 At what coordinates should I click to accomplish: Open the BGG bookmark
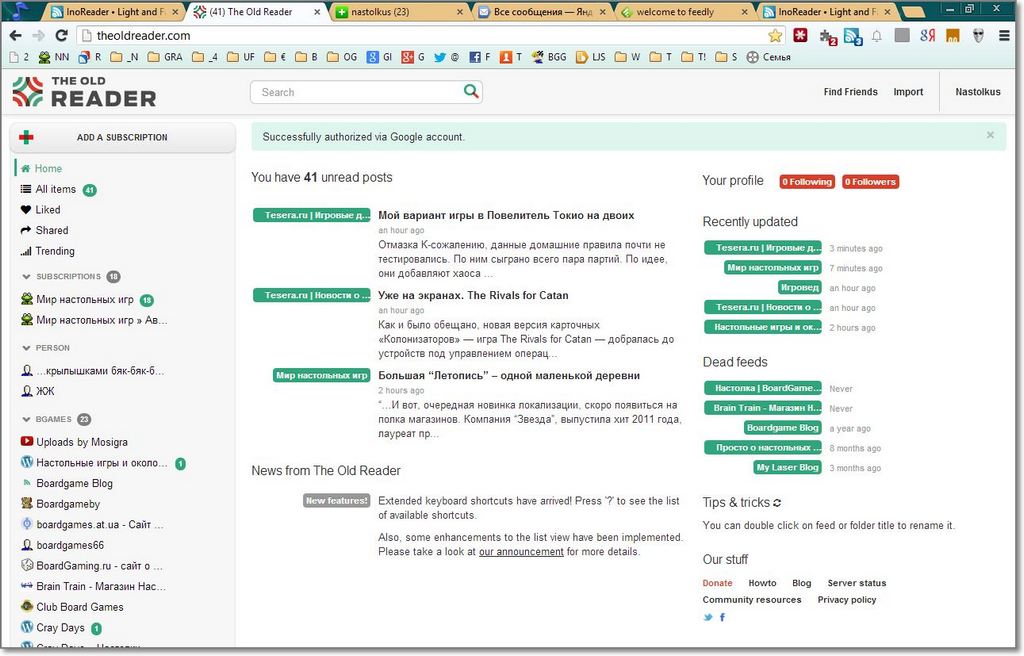click(x=549, y=57)
